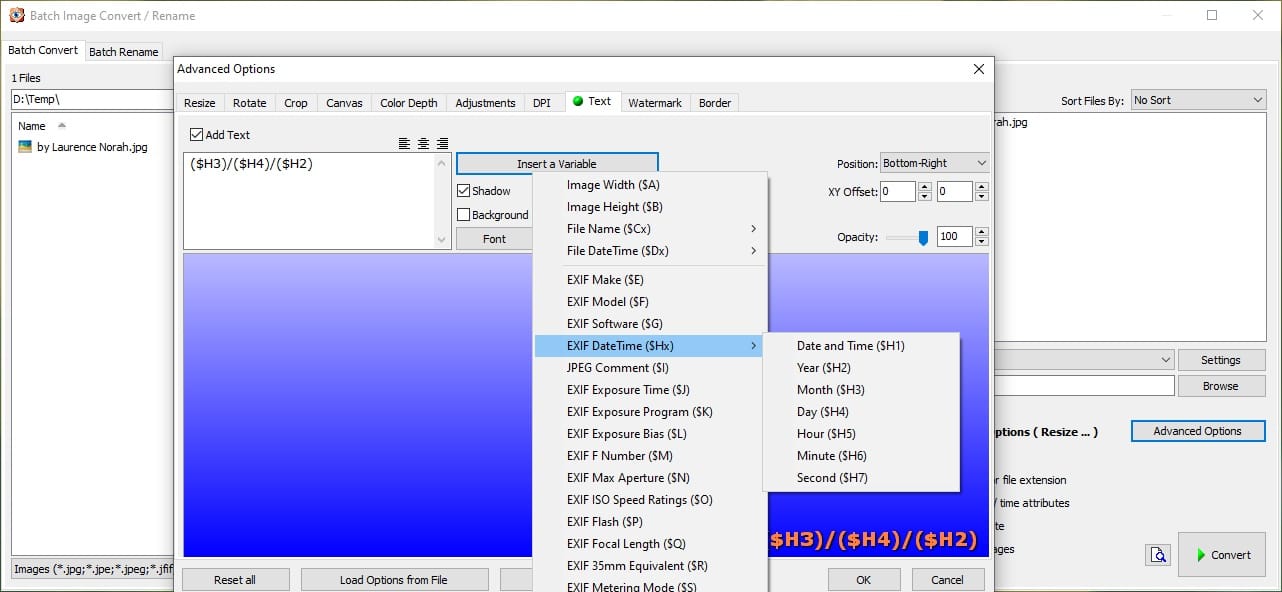Close the Advanced Options dialog
This screenshot has width=1282, height=592.
click(978, 69)
